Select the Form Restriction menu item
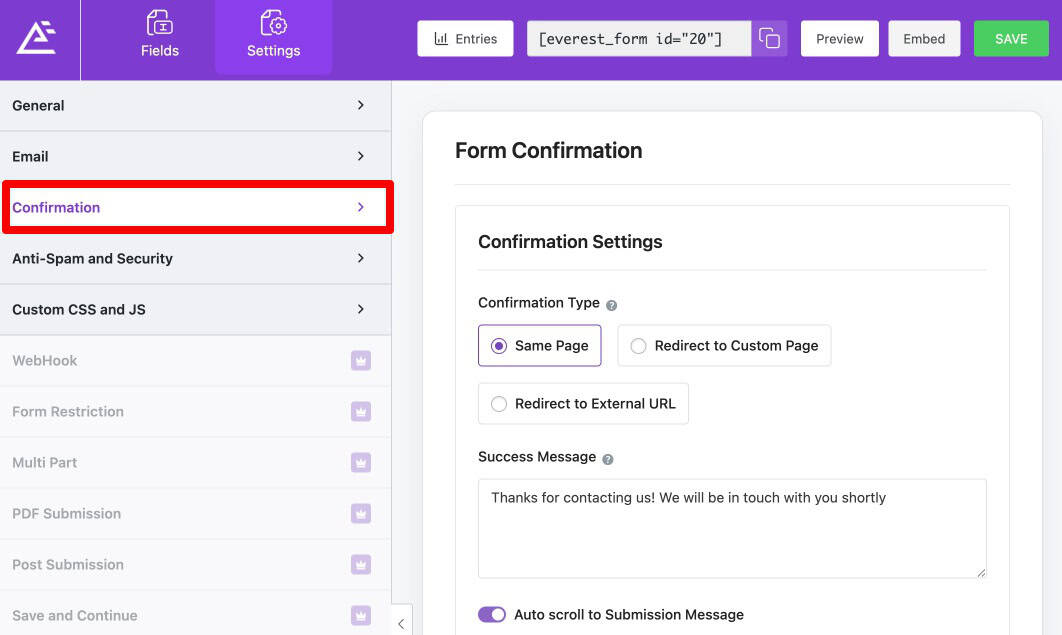Viewport: 1062px width, 635px height. tap(195, 412)
